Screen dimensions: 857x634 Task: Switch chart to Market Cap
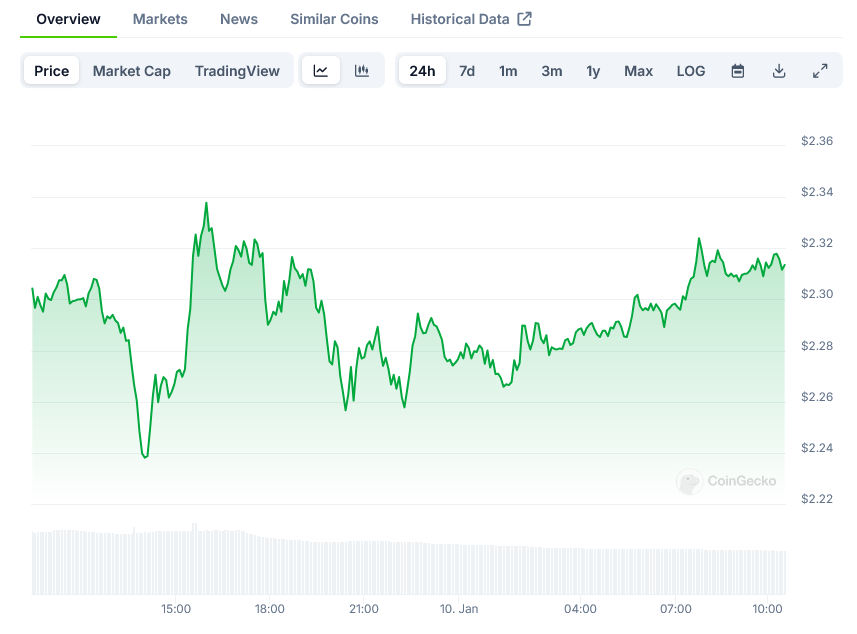coord(132,71)
